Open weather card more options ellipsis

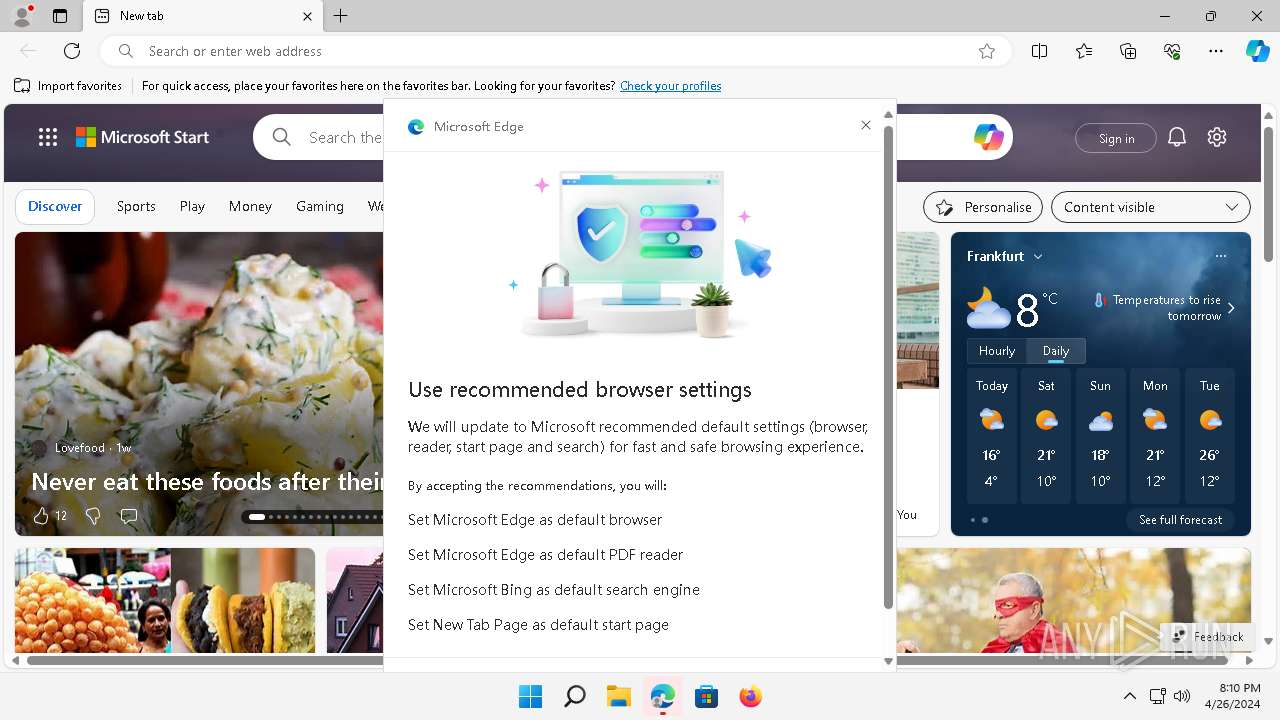1221,256
